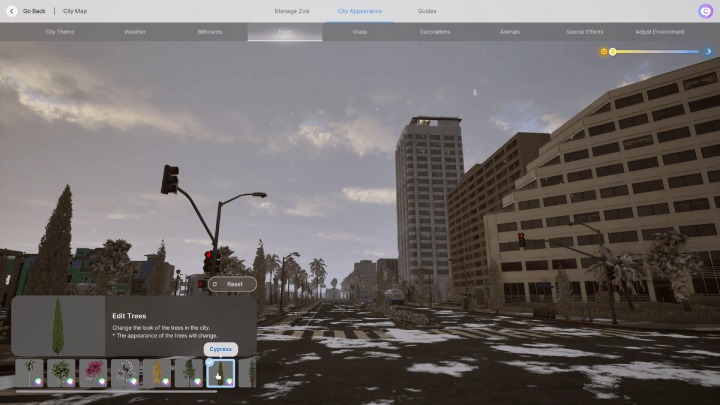Switch to Manage Zois tab
The image size is (720, 405).
(292, 11)
